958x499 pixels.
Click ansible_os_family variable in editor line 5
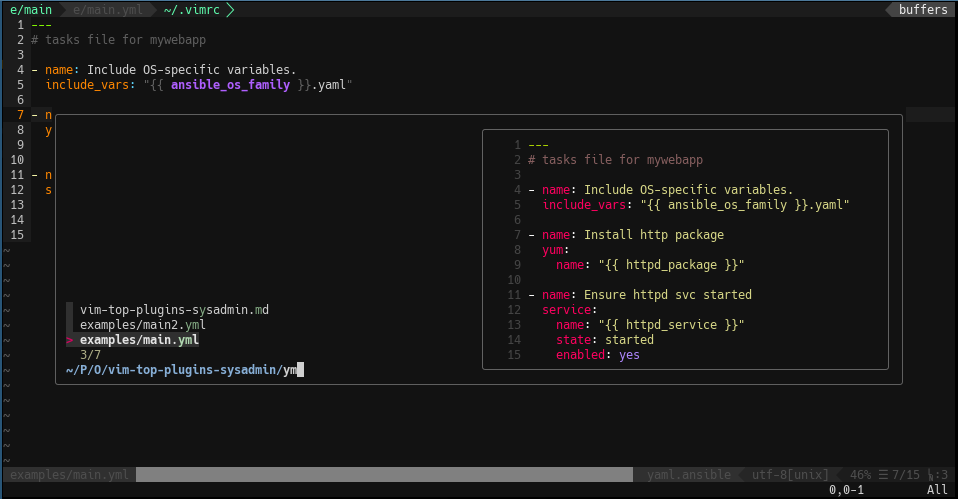coord(223,85)
